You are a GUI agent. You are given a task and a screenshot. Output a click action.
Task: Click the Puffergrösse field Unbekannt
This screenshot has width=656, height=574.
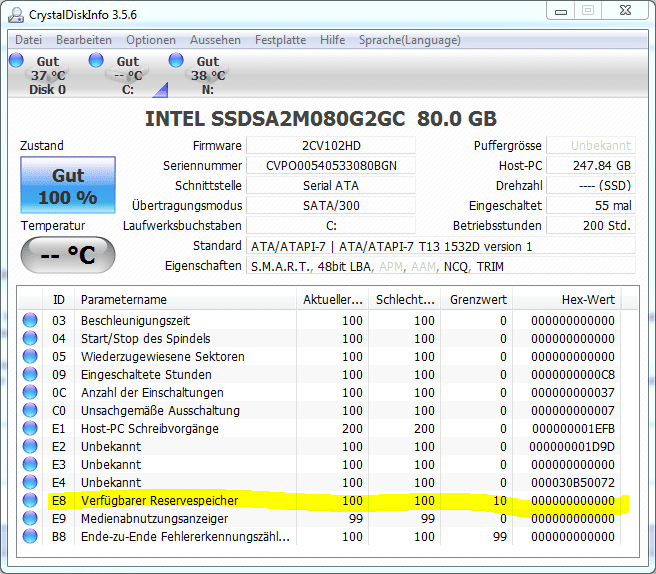tap(591, 146)
